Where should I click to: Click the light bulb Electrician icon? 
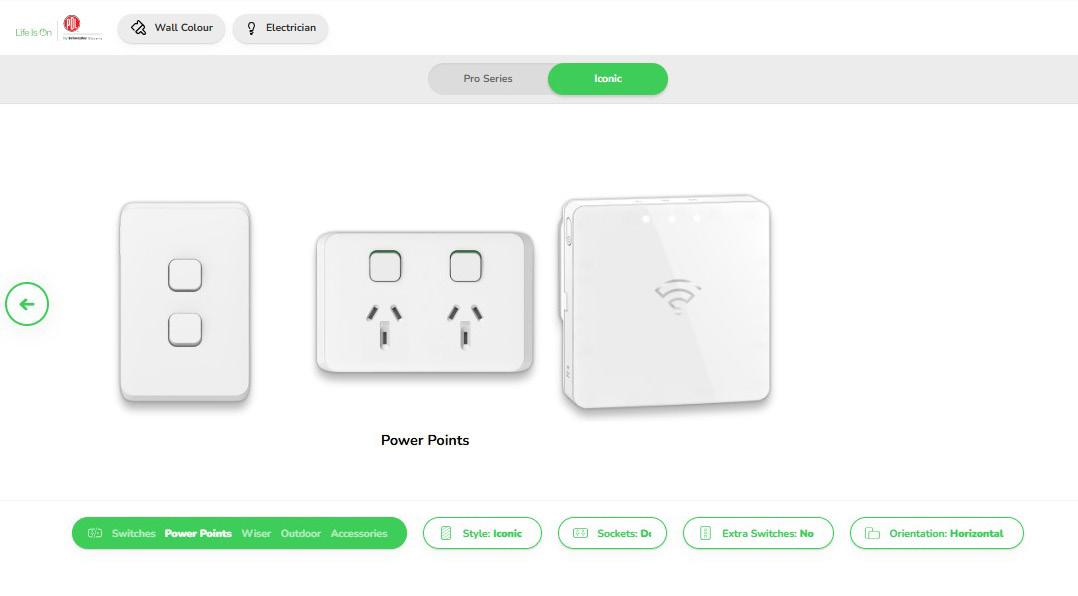252,28
